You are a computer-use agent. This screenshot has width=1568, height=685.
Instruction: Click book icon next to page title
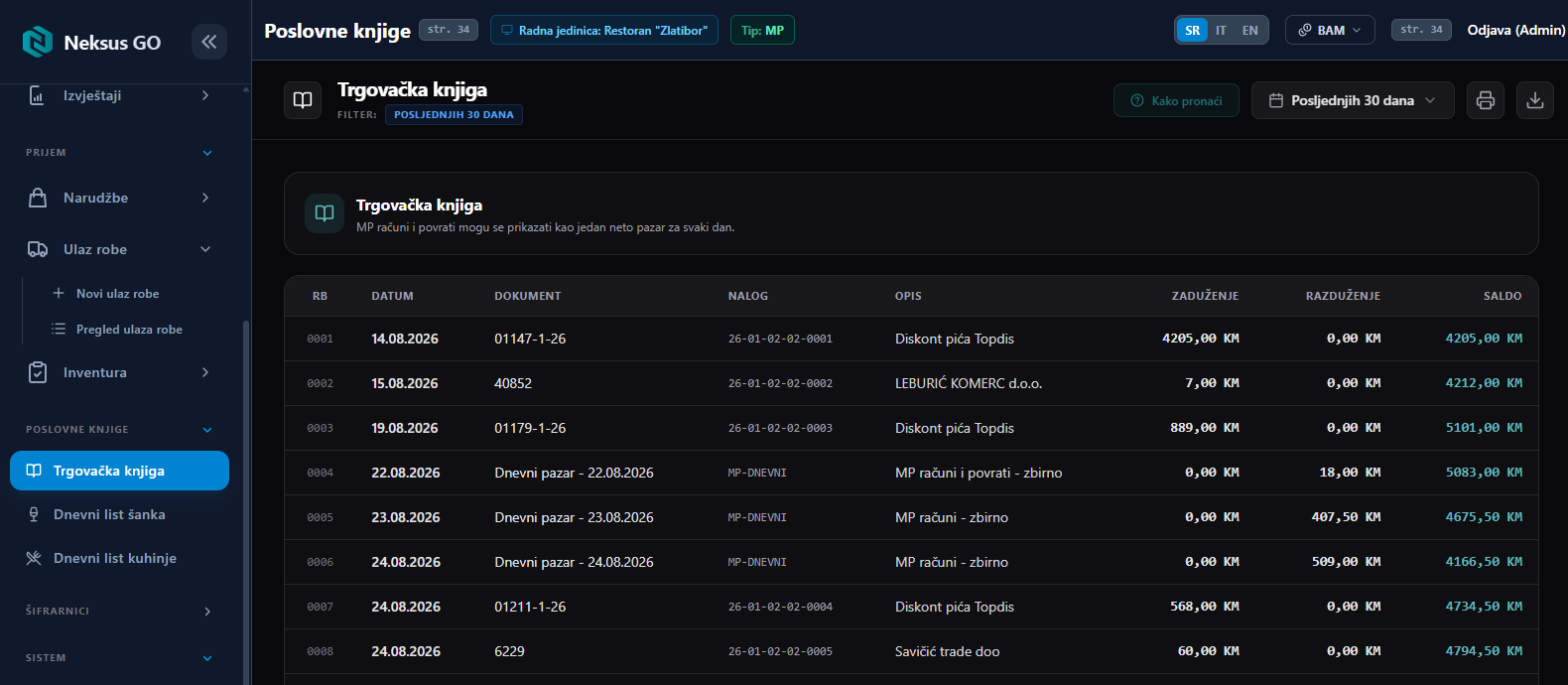pos(303,100)
